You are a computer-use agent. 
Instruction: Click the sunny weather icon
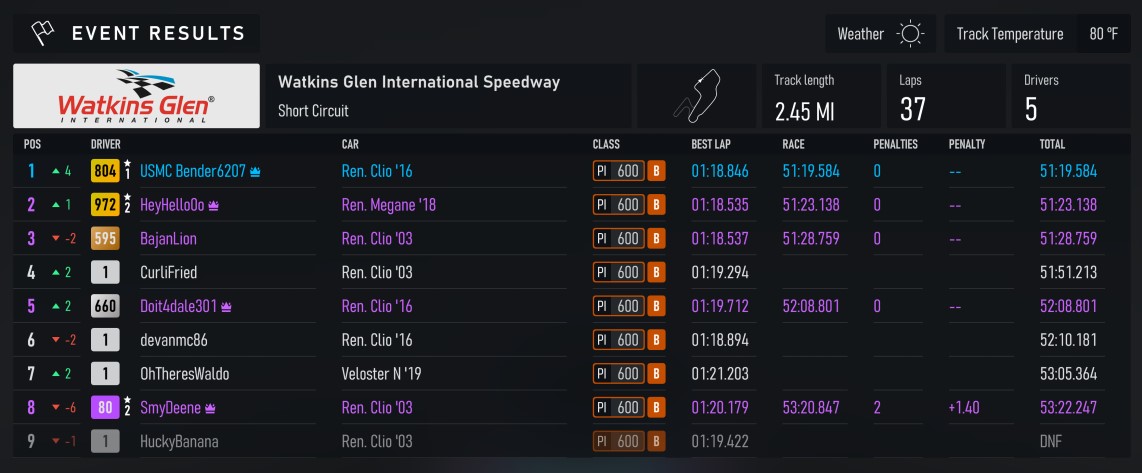[910, 34]
